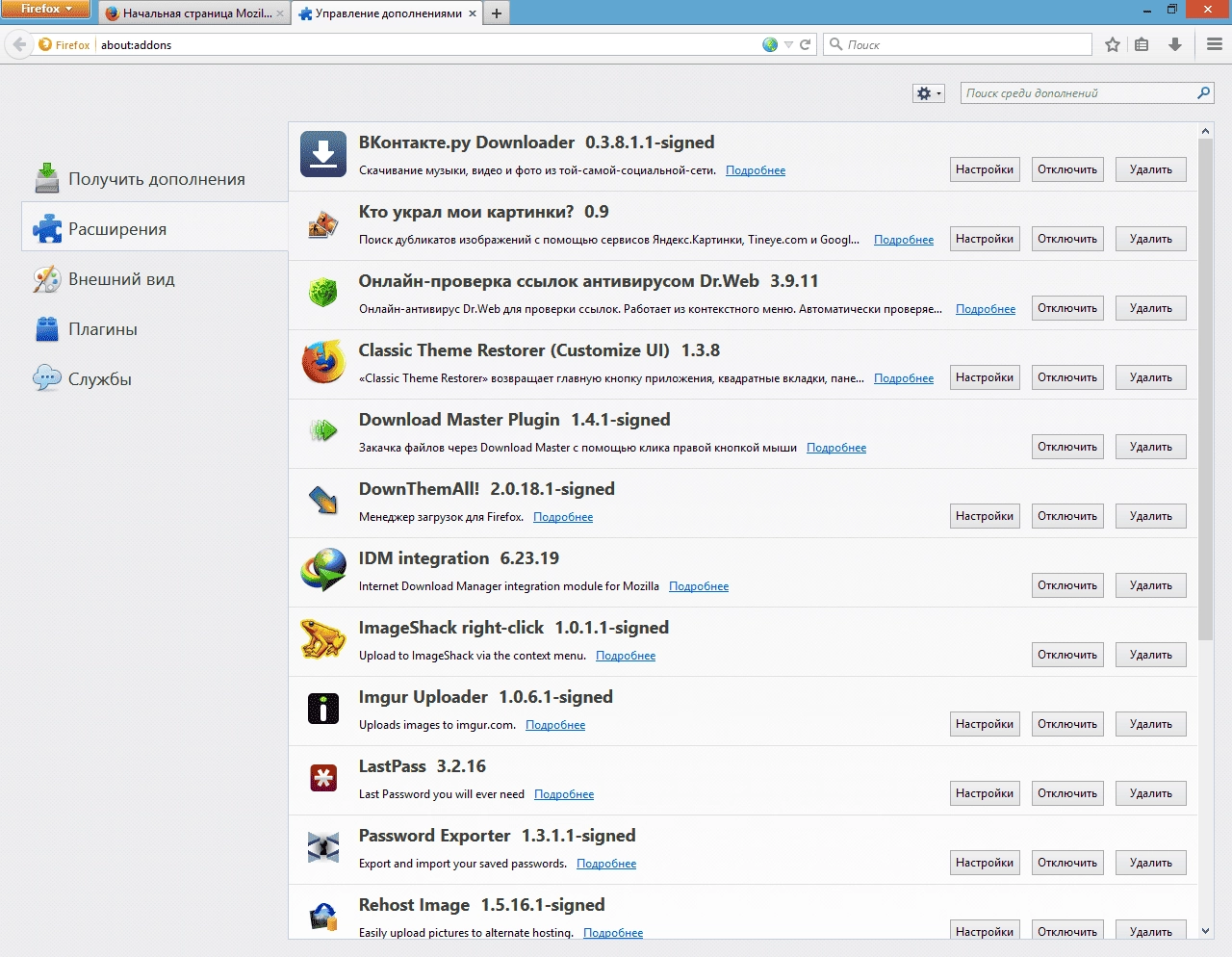The width and height of the screenshot is (1232, 957).
Task: Open Настройки for LastPass
Action: click(x=985, y=793)
